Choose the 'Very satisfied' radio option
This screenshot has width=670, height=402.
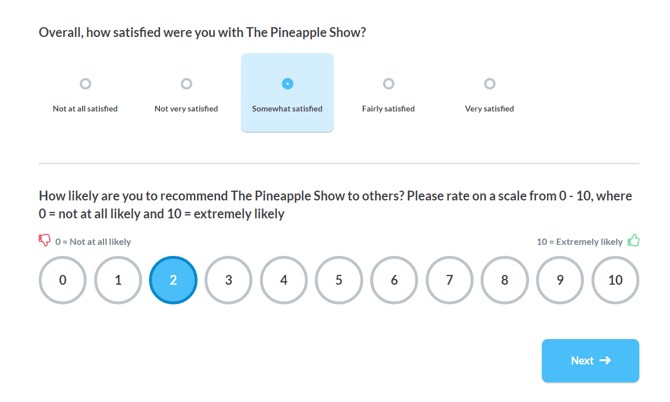click(489, 84)
